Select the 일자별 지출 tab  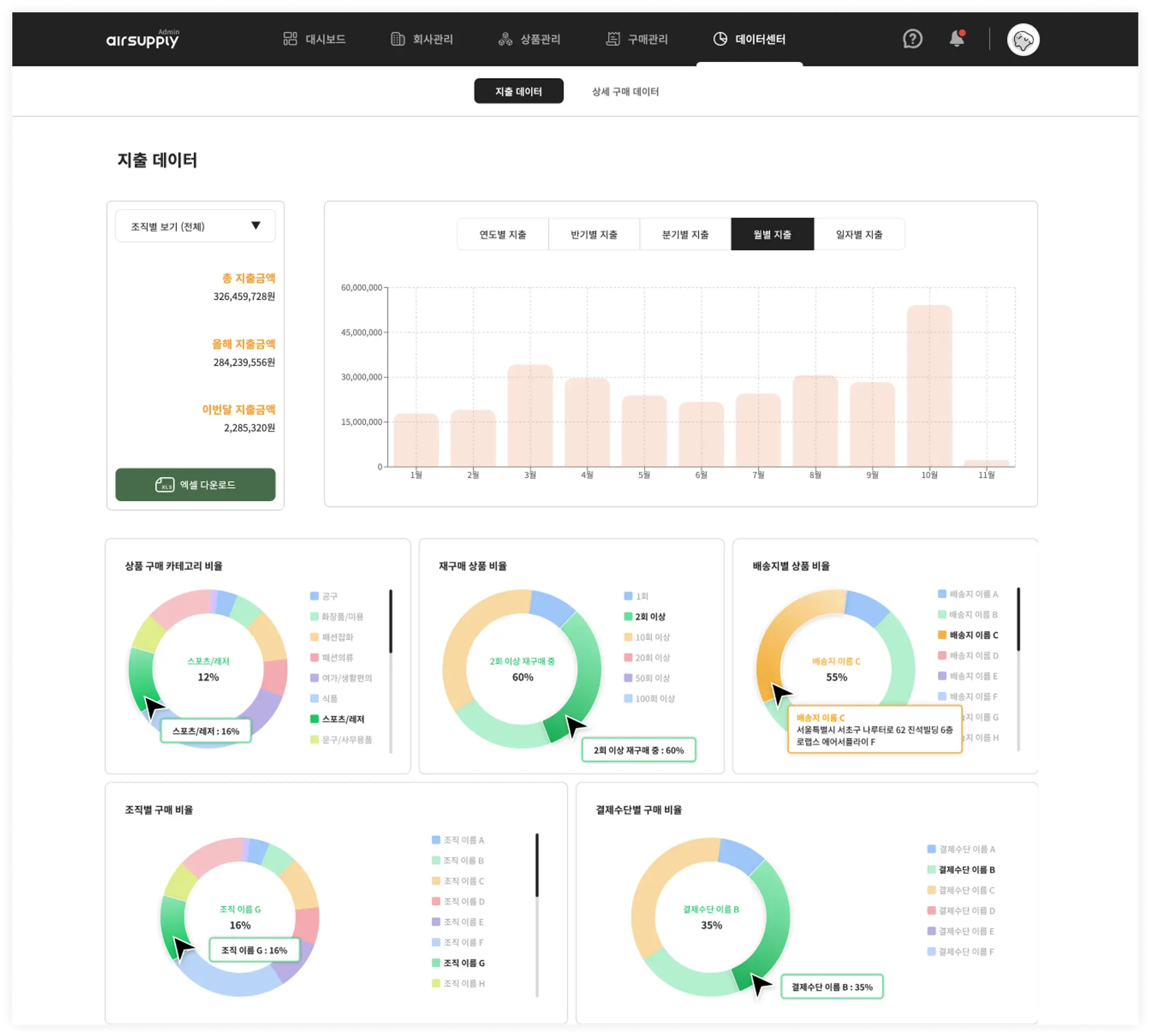[x=859, y=234]
